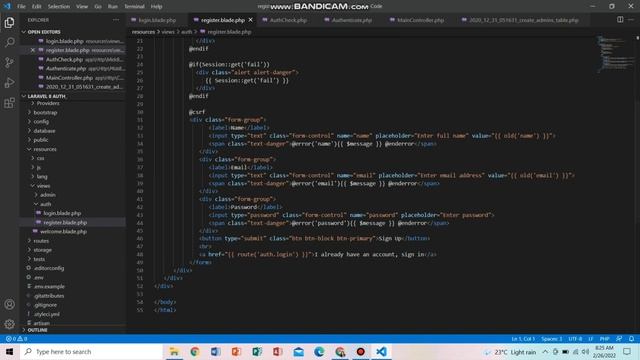Open Microsoft Word from taskbar
Screen dimensions: 640x360
[x=216, y=351]
